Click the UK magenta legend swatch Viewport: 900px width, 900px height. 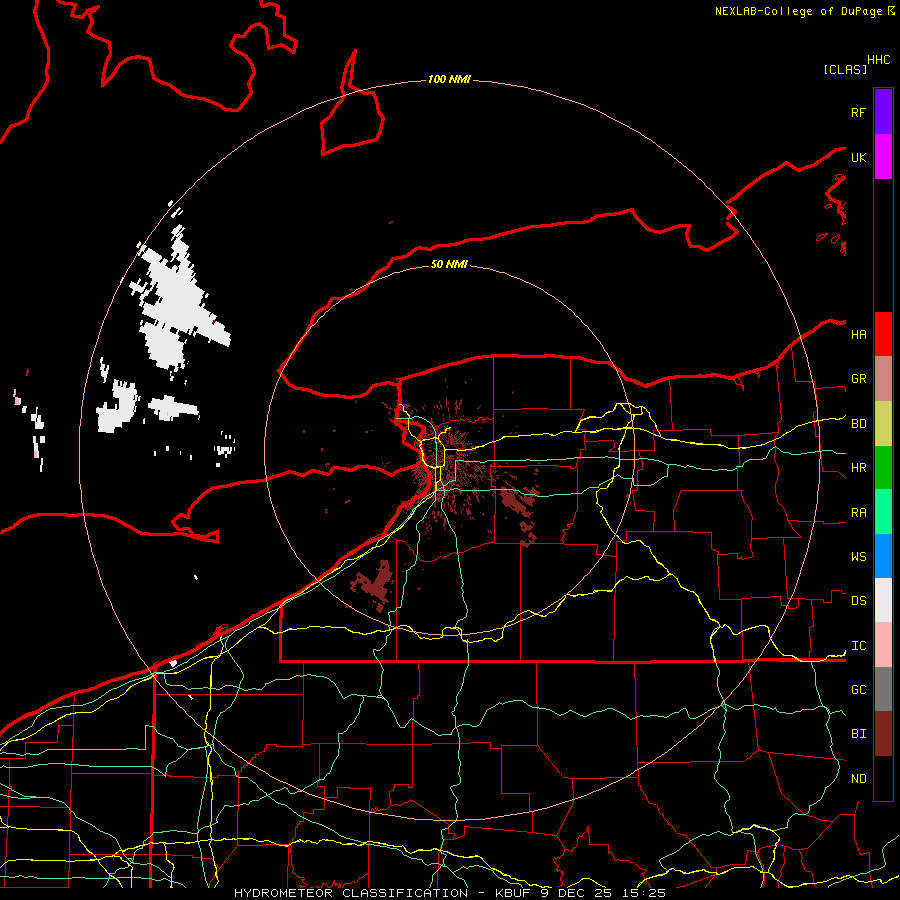point(883,157)
